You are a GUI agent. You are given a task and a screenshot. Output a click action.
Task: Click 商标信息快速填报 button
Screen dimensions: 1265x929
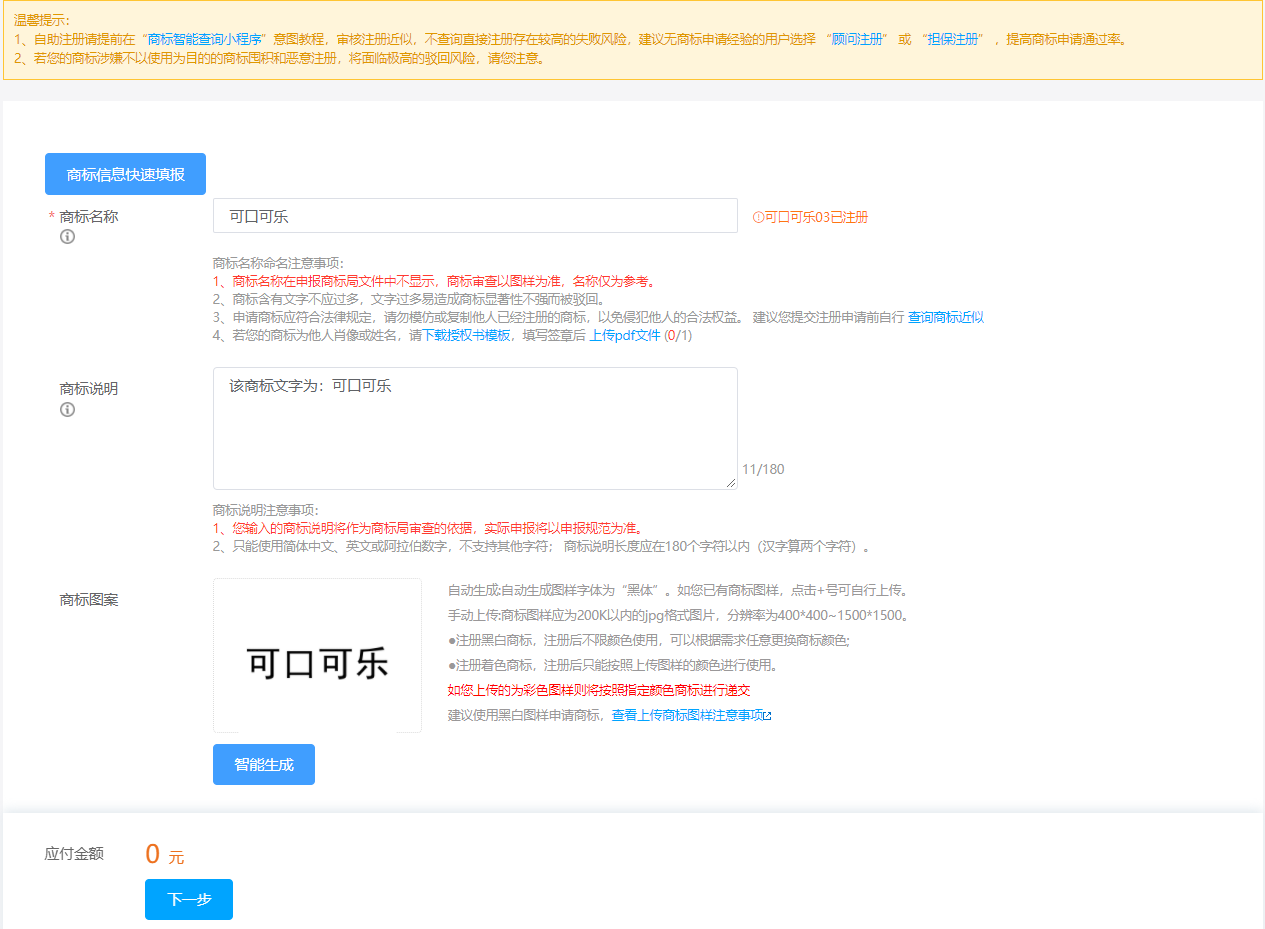tap(125, 174)
